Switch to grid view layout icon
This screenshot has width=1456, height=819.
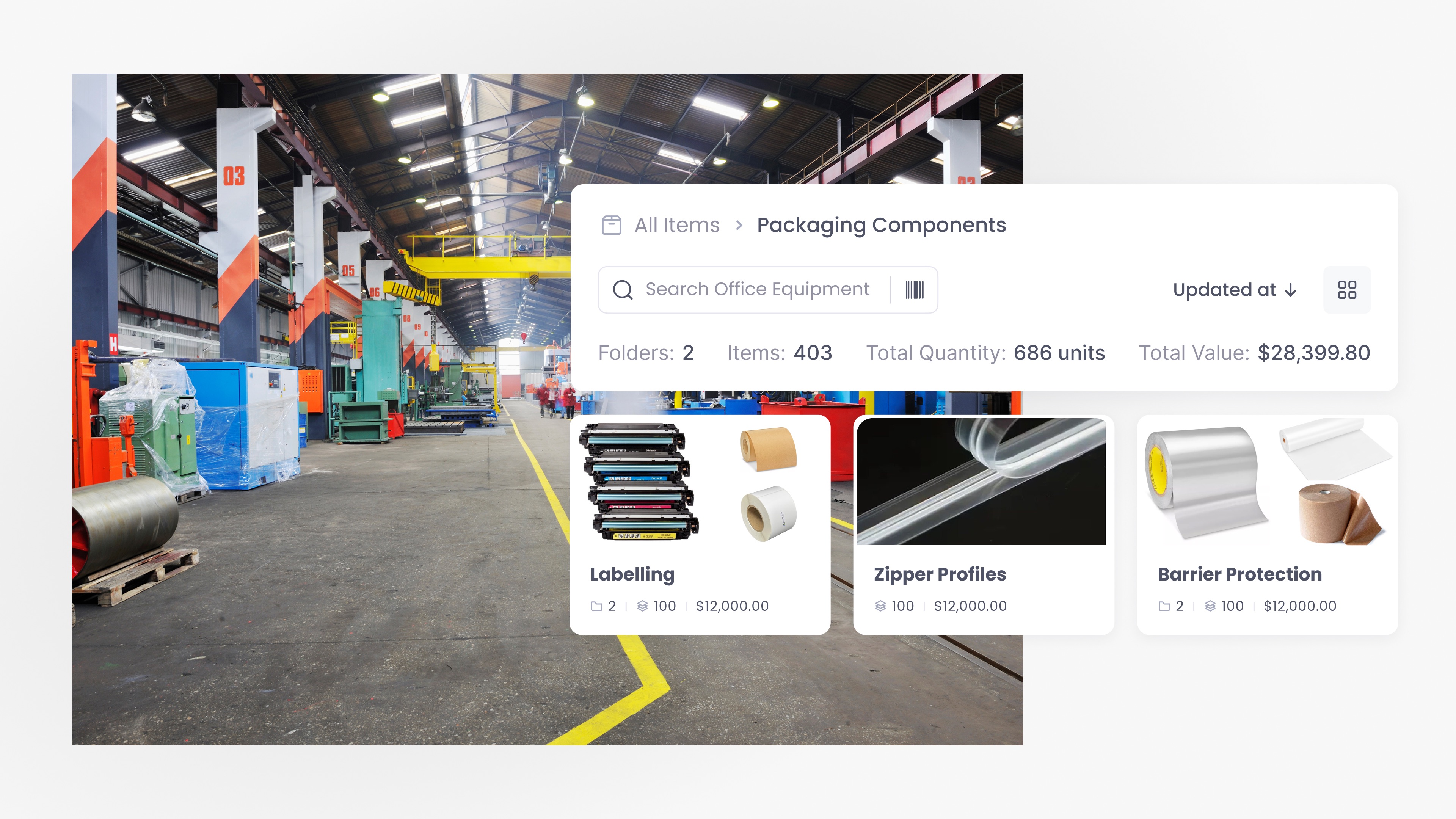pos(1346,290)
